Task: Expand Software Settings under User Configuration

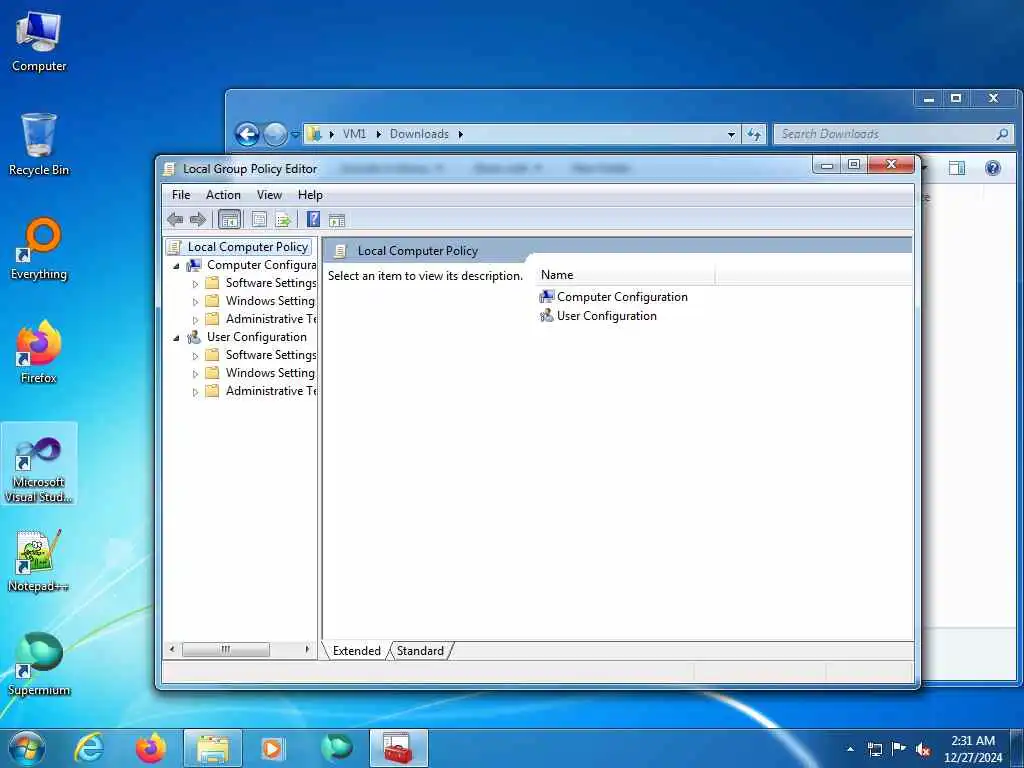Action: 195,356
